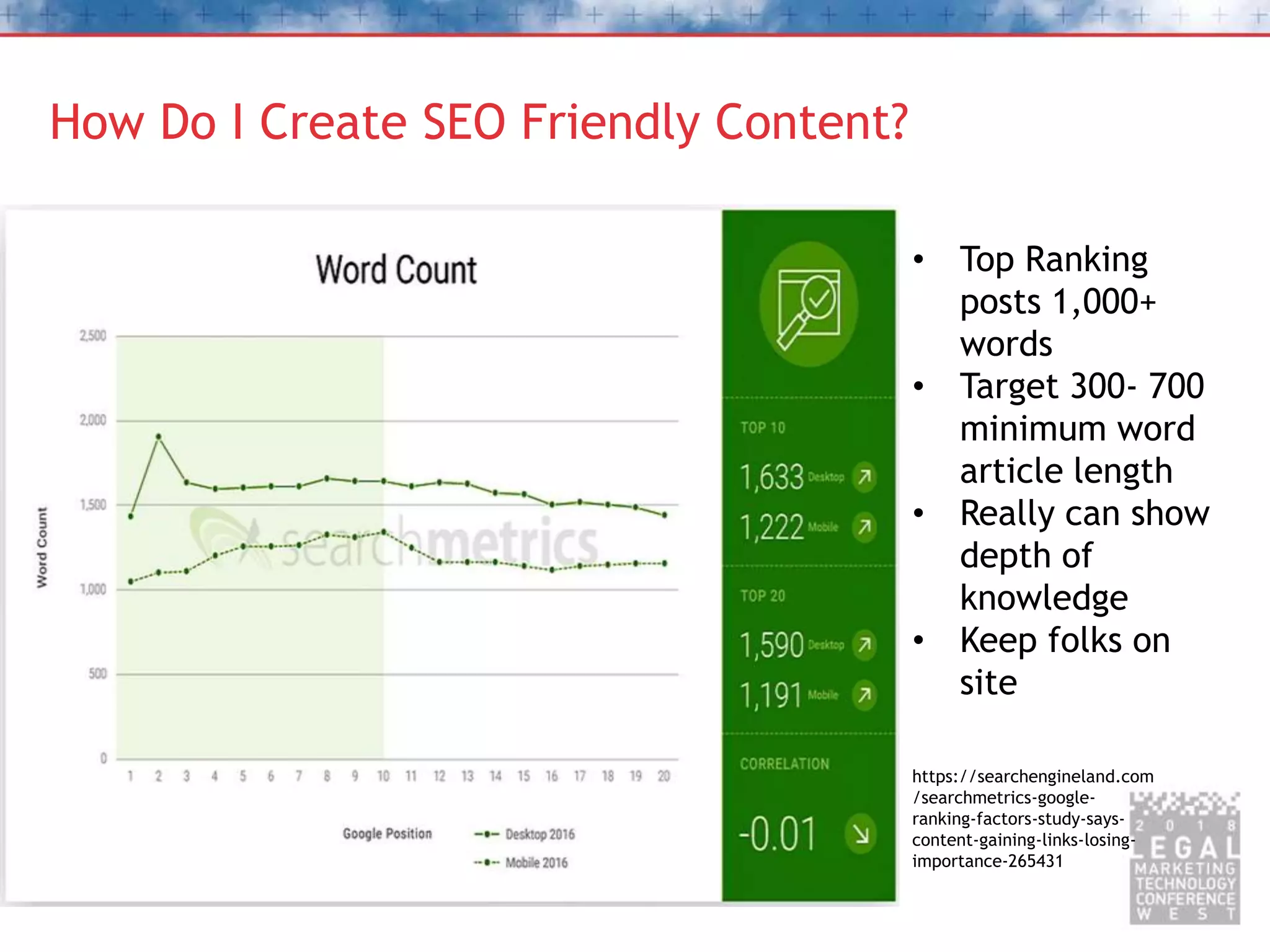
Task: Click the desktop data point at position 1
Action: coord(131,516)
